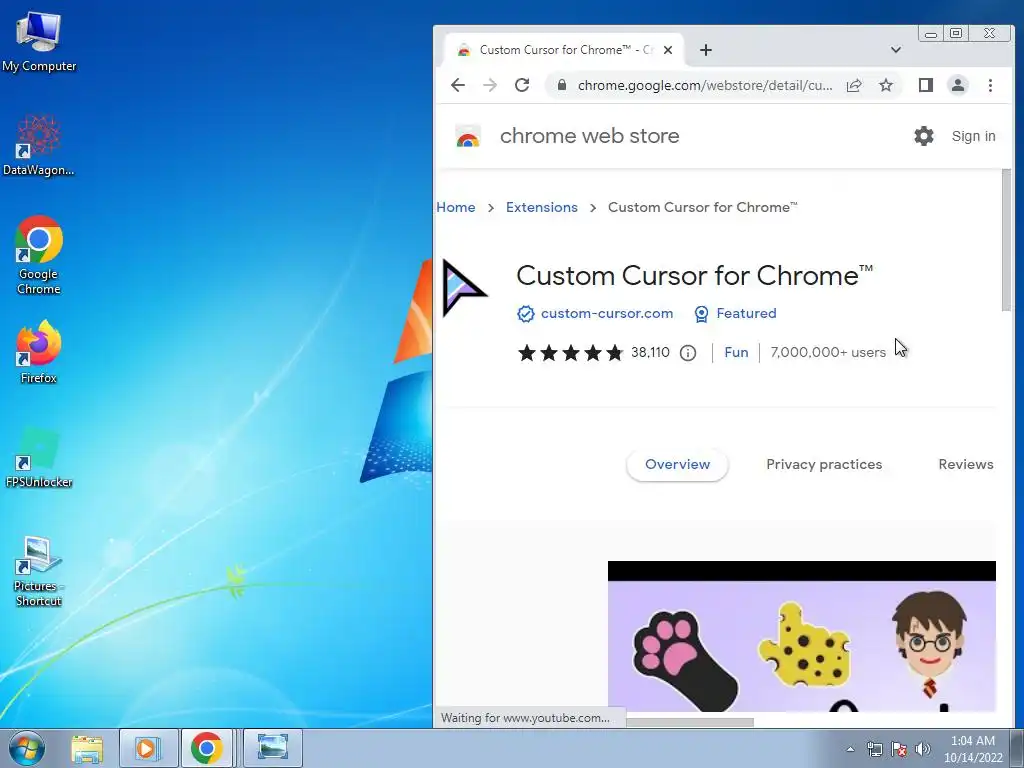Click the chrome web store title text

pyautogui.click(x=589, y=136)
